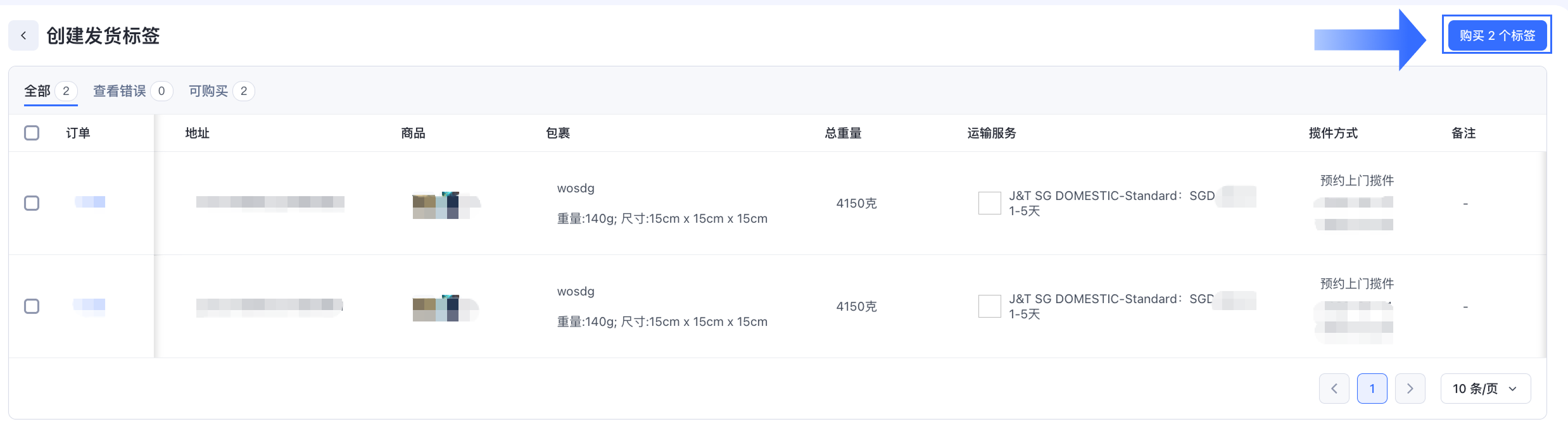Go to the previous page arrow
The image size is (1568, 448).
1334,389
